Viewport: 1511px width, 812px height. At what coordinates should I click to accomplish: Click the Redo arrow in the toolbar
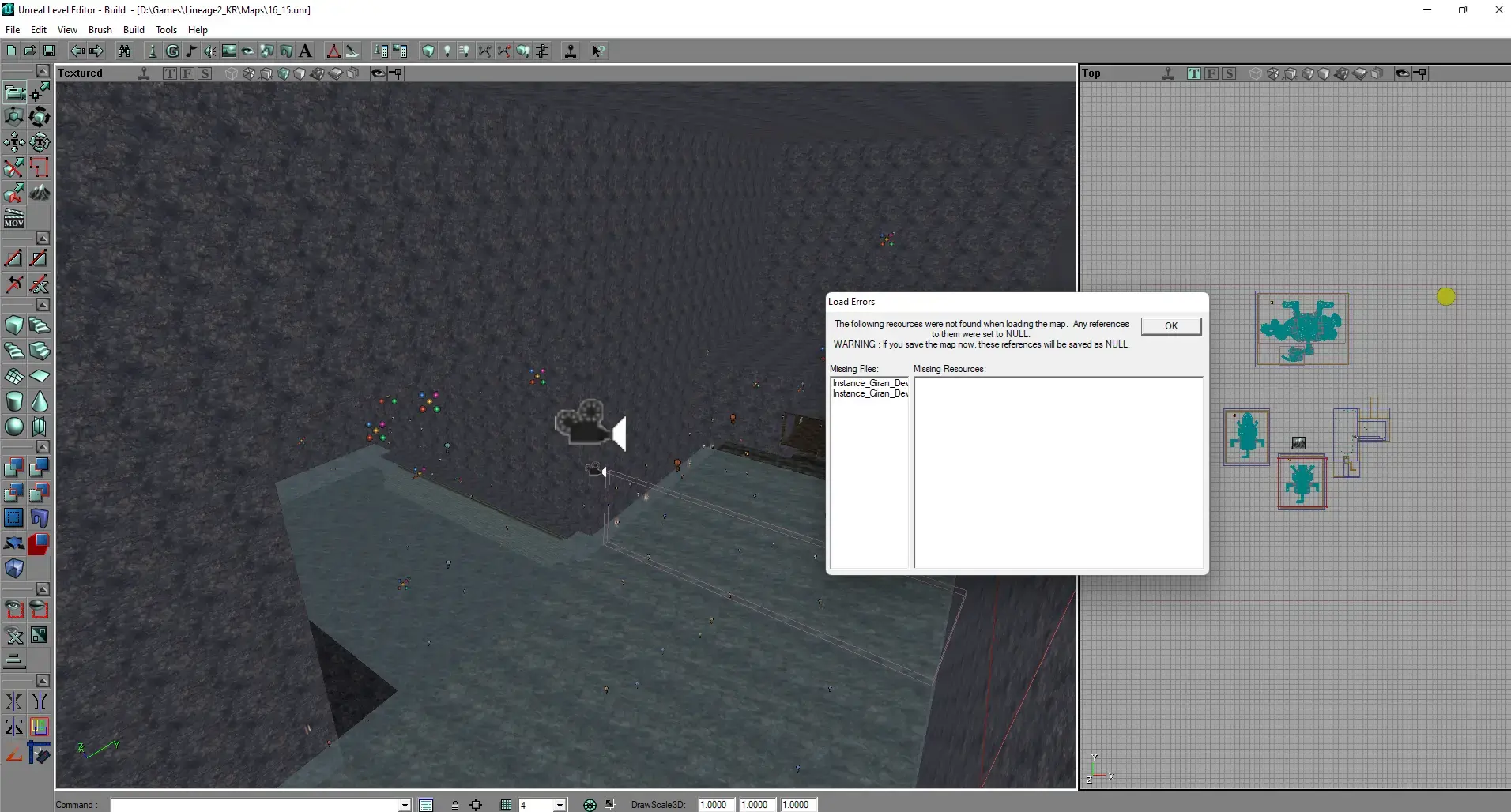[x=96, y=51]
